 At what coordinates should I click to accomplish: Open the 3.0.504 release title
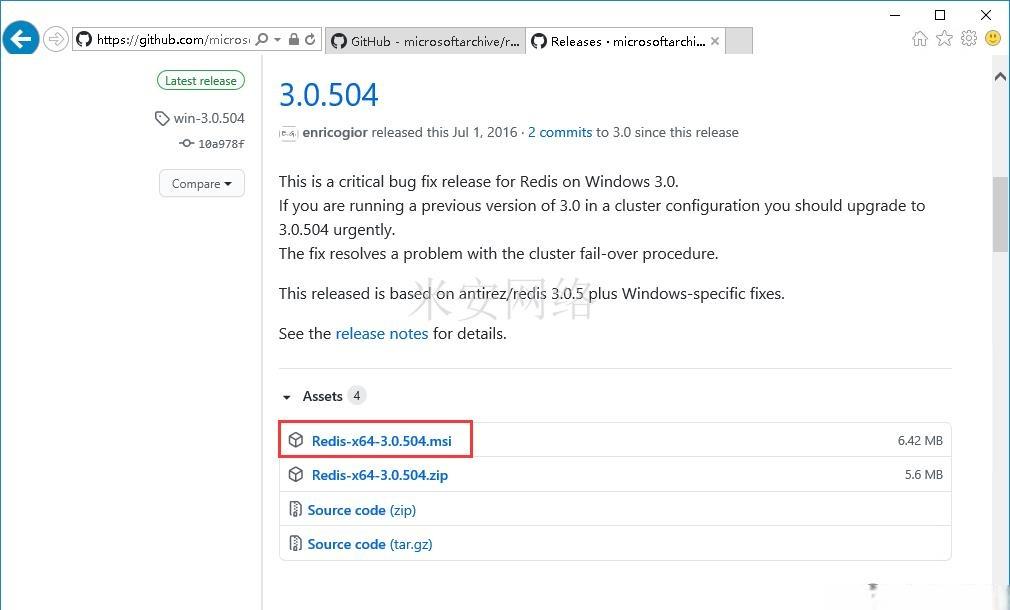pyautogui.click(x=329, y=95)
